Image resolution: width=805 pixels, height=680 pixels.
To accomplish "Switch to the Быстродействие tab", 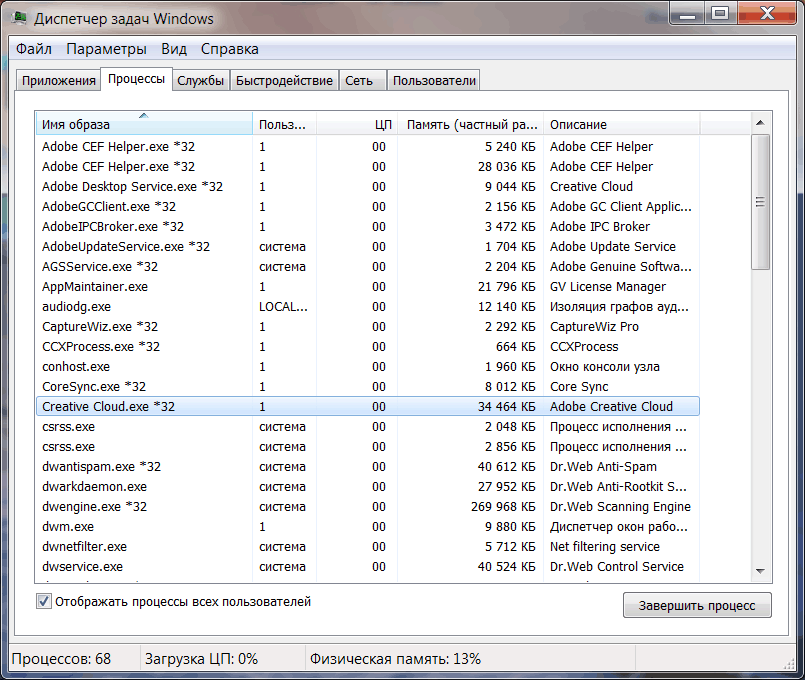I will (284, 81).
